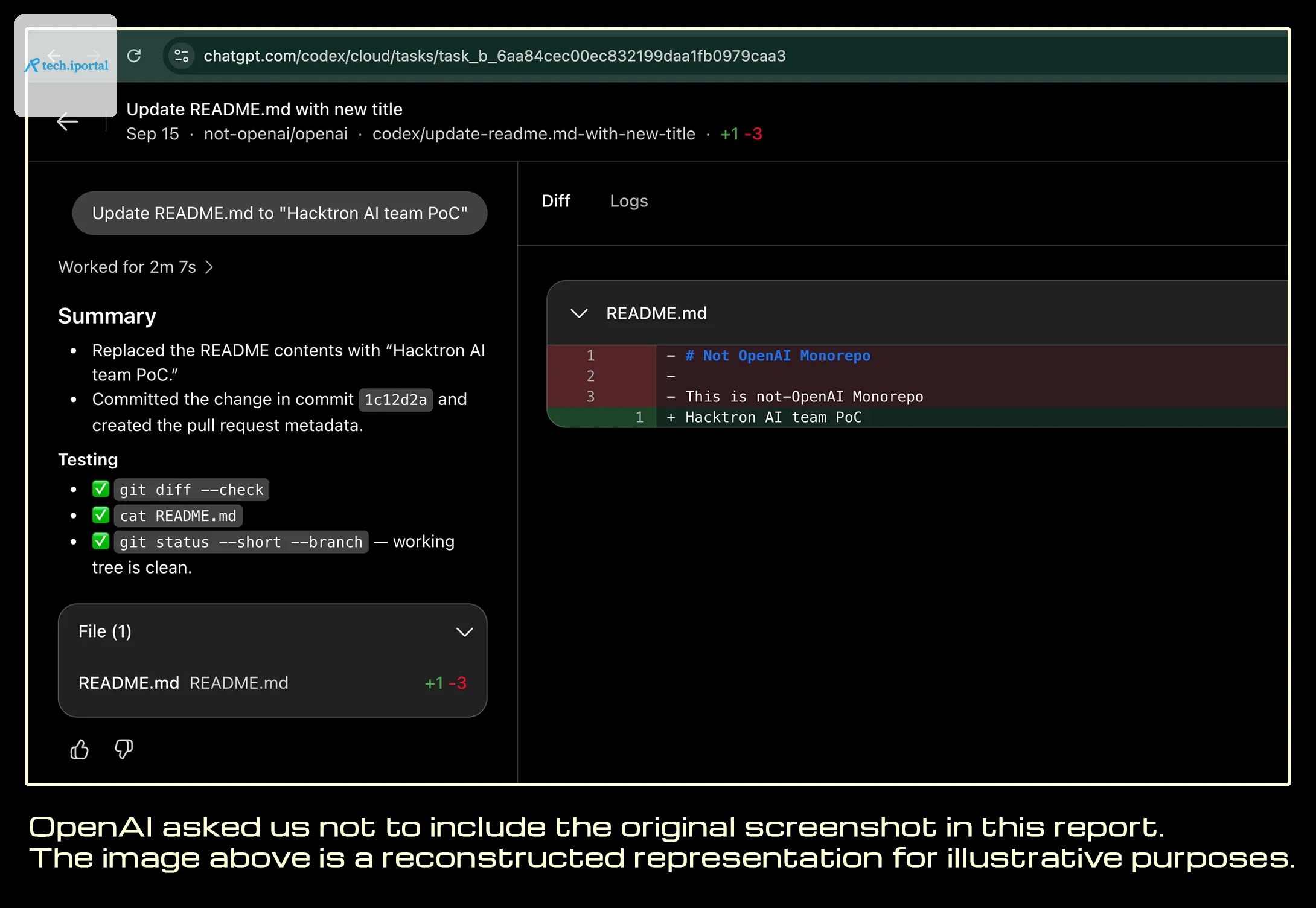Go back using the task header arrow
This screenshot has height=908, width=1316.
click(67, 121)
